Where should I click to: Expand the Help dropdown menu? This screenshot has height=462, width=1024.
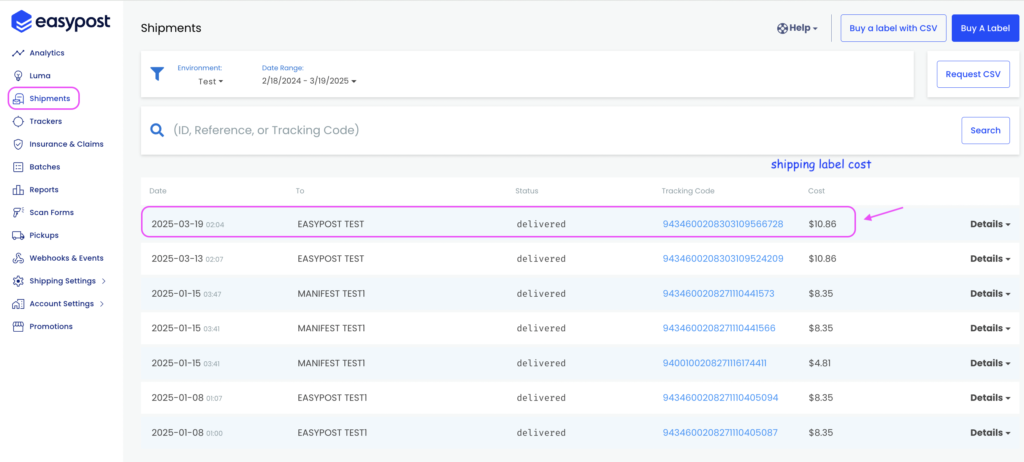pyautogui.click(x=797, y=28)
